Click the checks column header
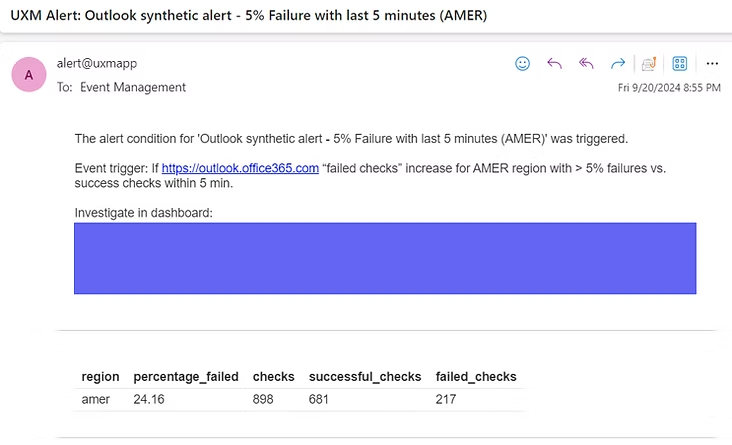 tap(273, 377)
